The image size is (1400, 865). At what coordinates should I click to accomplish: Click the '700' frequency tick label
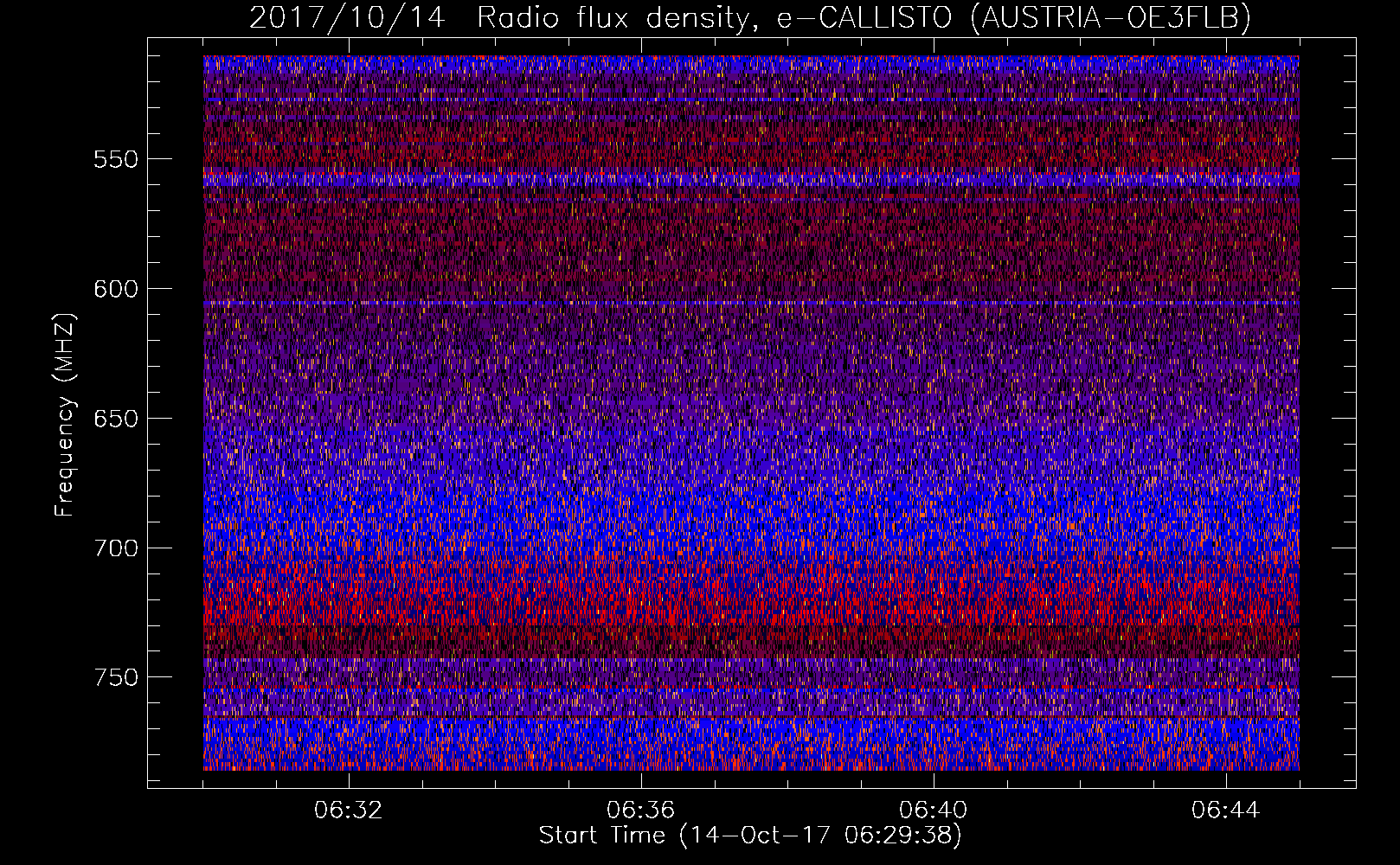[x=116, y=548]
